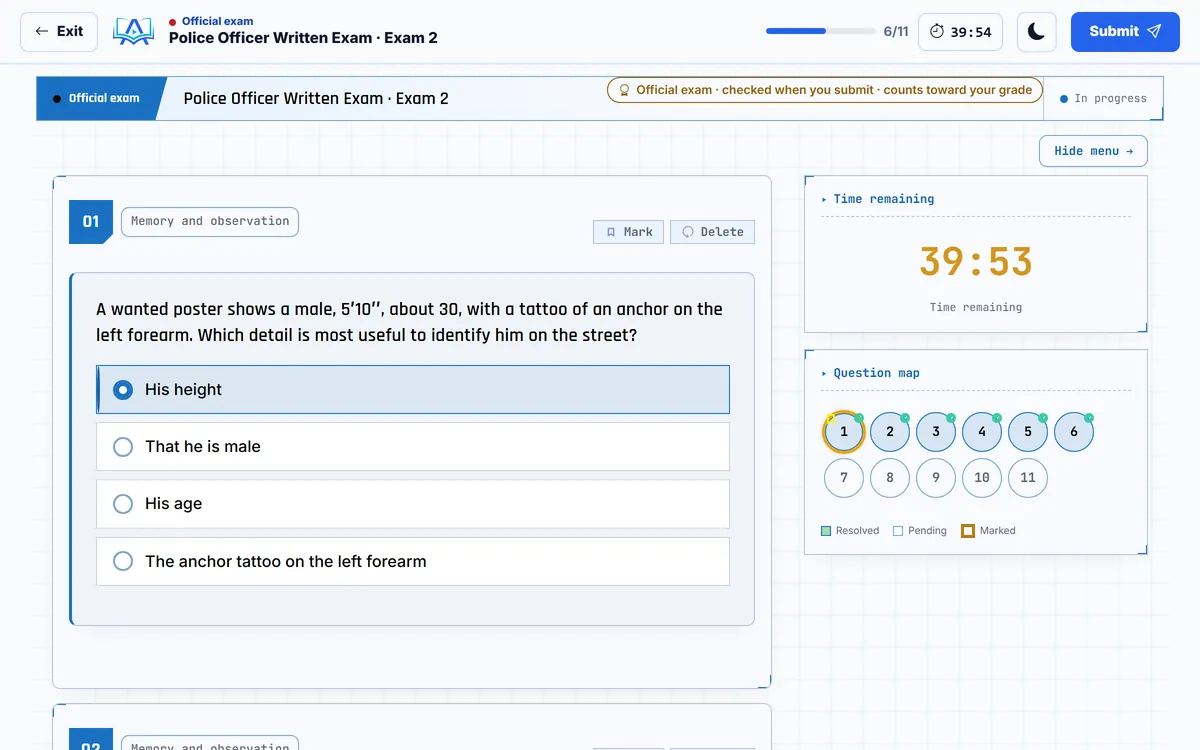Click the "Memory and observation" category tag
Screen dimensions: 1200x750
[x=210, y=222]
